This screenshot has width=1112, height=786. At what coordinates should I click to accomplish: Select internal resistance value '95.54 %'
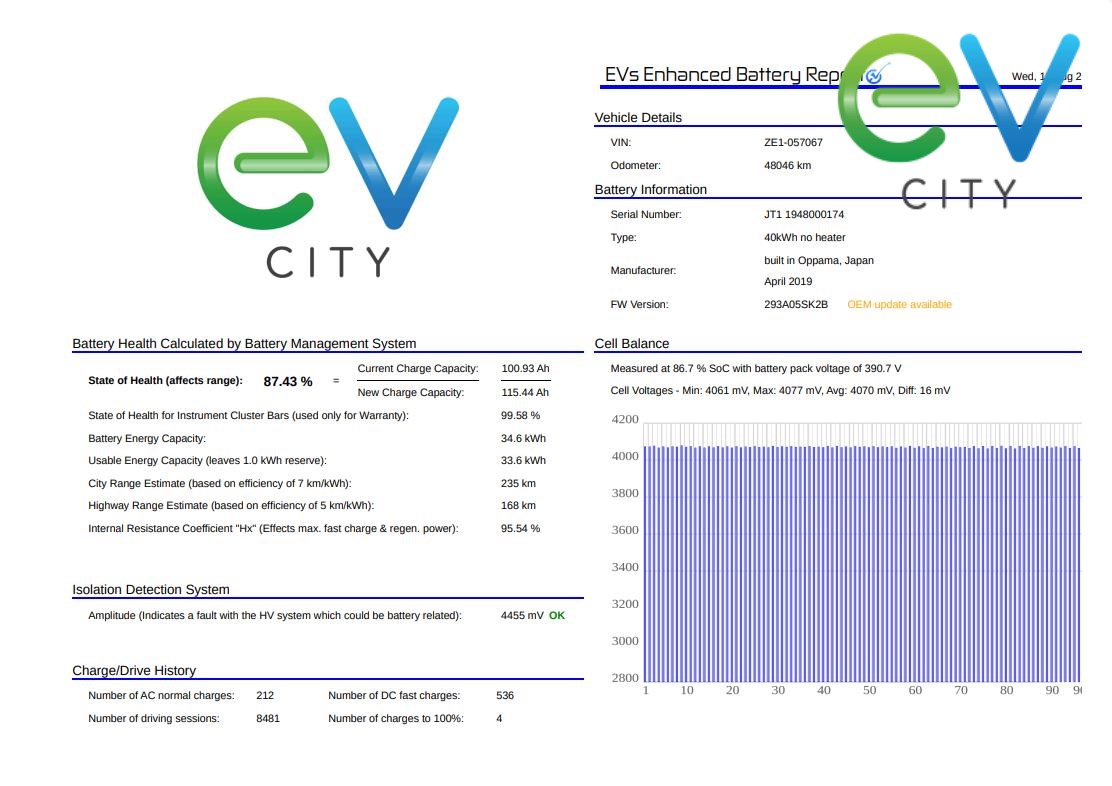pos(521,528)
